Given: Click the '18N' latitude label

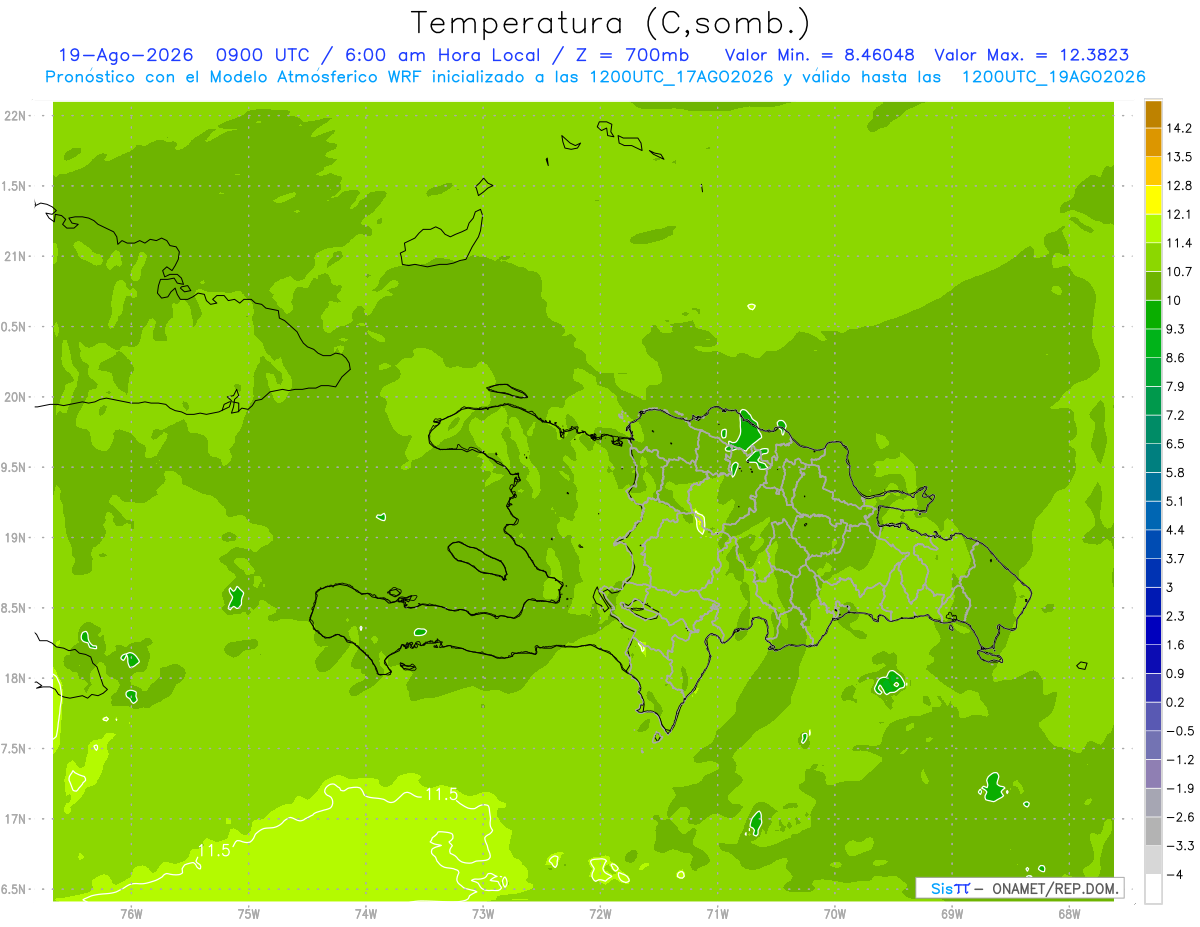Looking at the screenshot, I should (x=17, y=678).
